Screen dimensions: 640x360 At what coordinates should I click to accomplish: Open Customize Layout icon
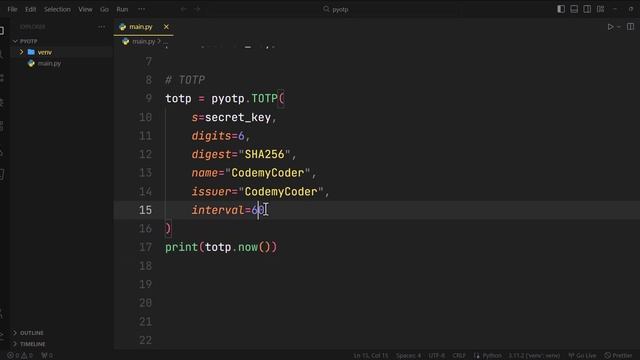[600, 9]
